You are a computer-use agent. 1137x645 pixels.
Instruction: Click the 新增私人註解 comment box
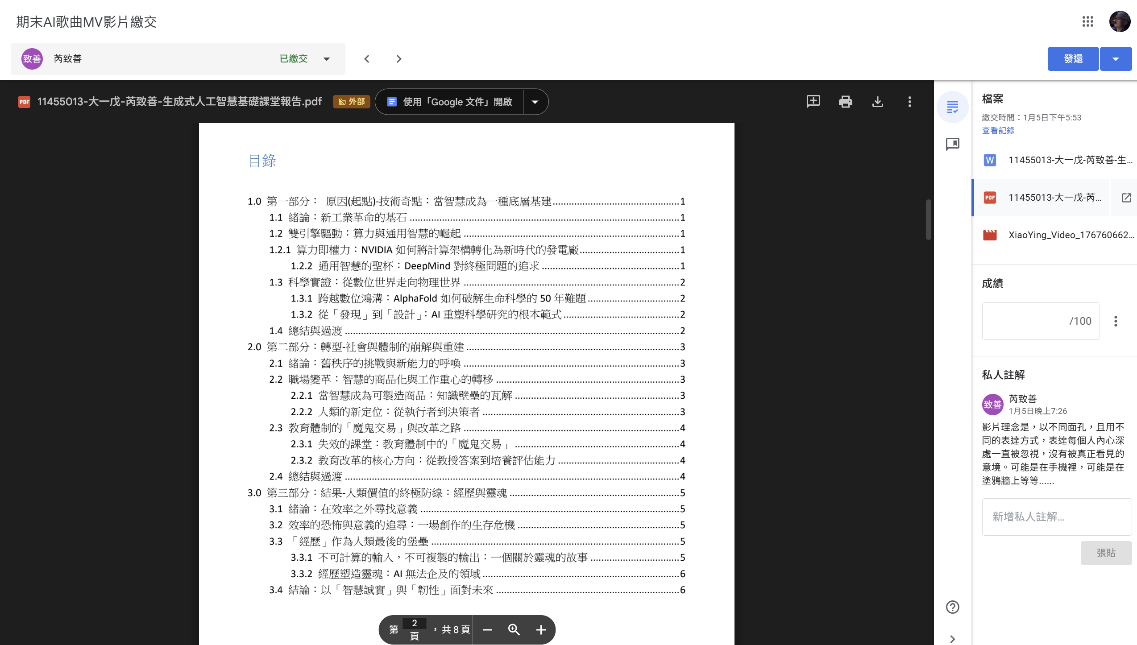coord(1056,517)
